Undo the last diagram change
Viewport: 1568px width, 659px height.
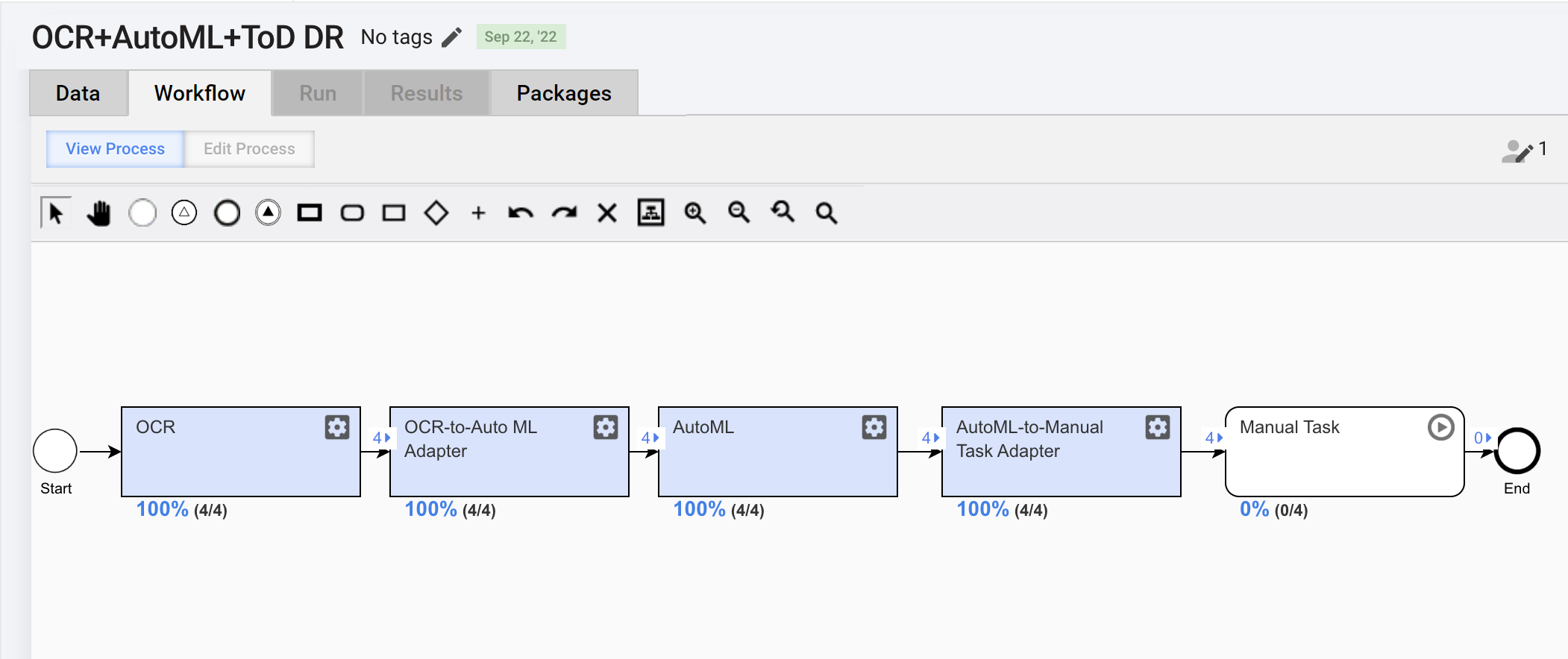521,213
